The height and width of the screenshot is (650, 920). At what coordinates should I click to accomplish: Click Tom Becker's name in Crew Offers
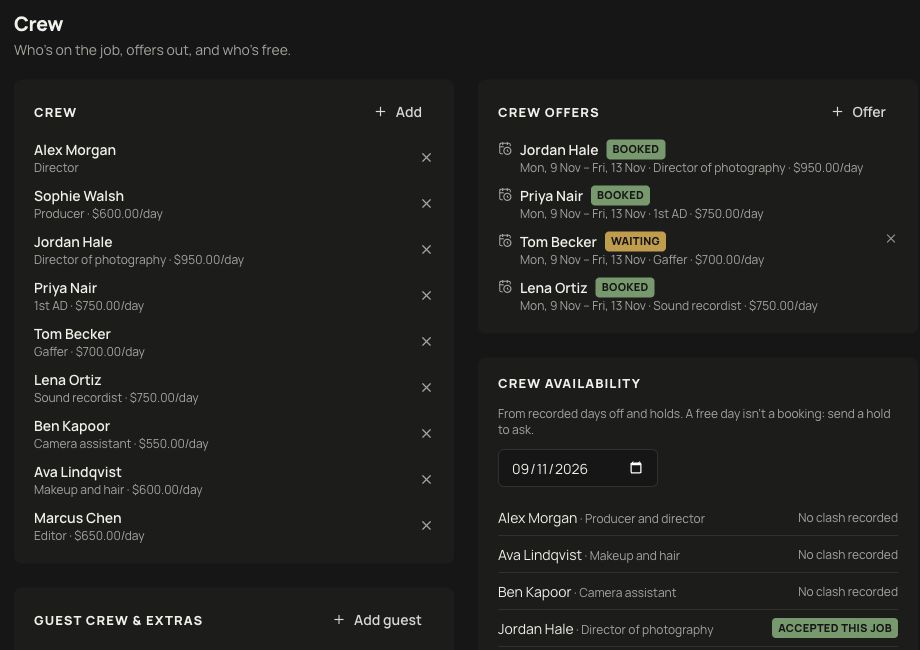[x=558, y=242]
